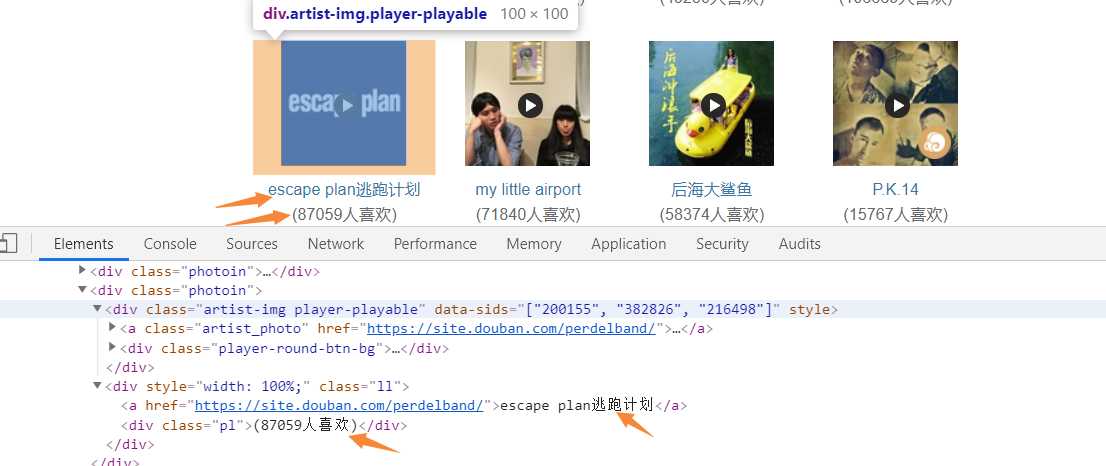Select the (58374人喜欢) like count text

712,214
